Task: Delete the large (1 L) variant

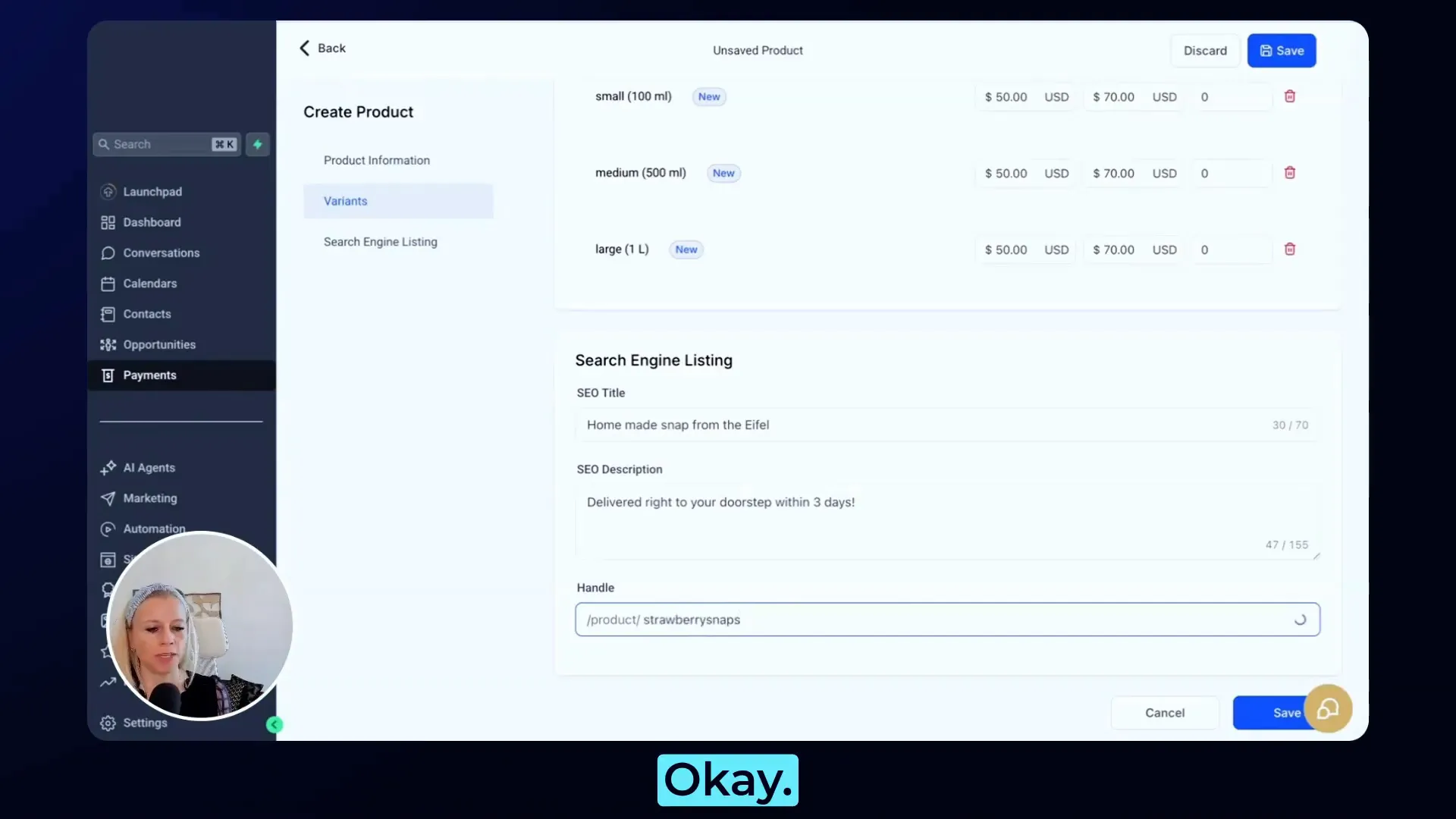Action: 1289,249
